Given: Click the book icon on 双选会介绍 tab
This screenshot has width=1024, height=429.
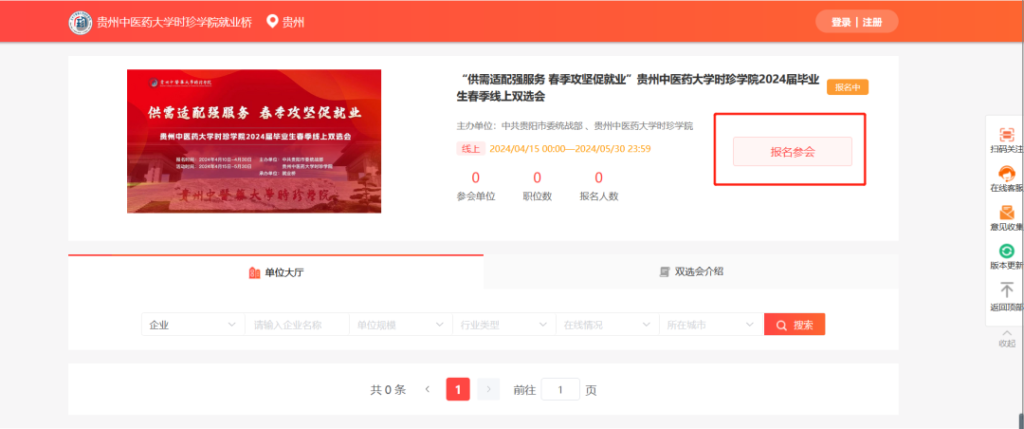Looking at the screenshot, I should click(665, 272).
